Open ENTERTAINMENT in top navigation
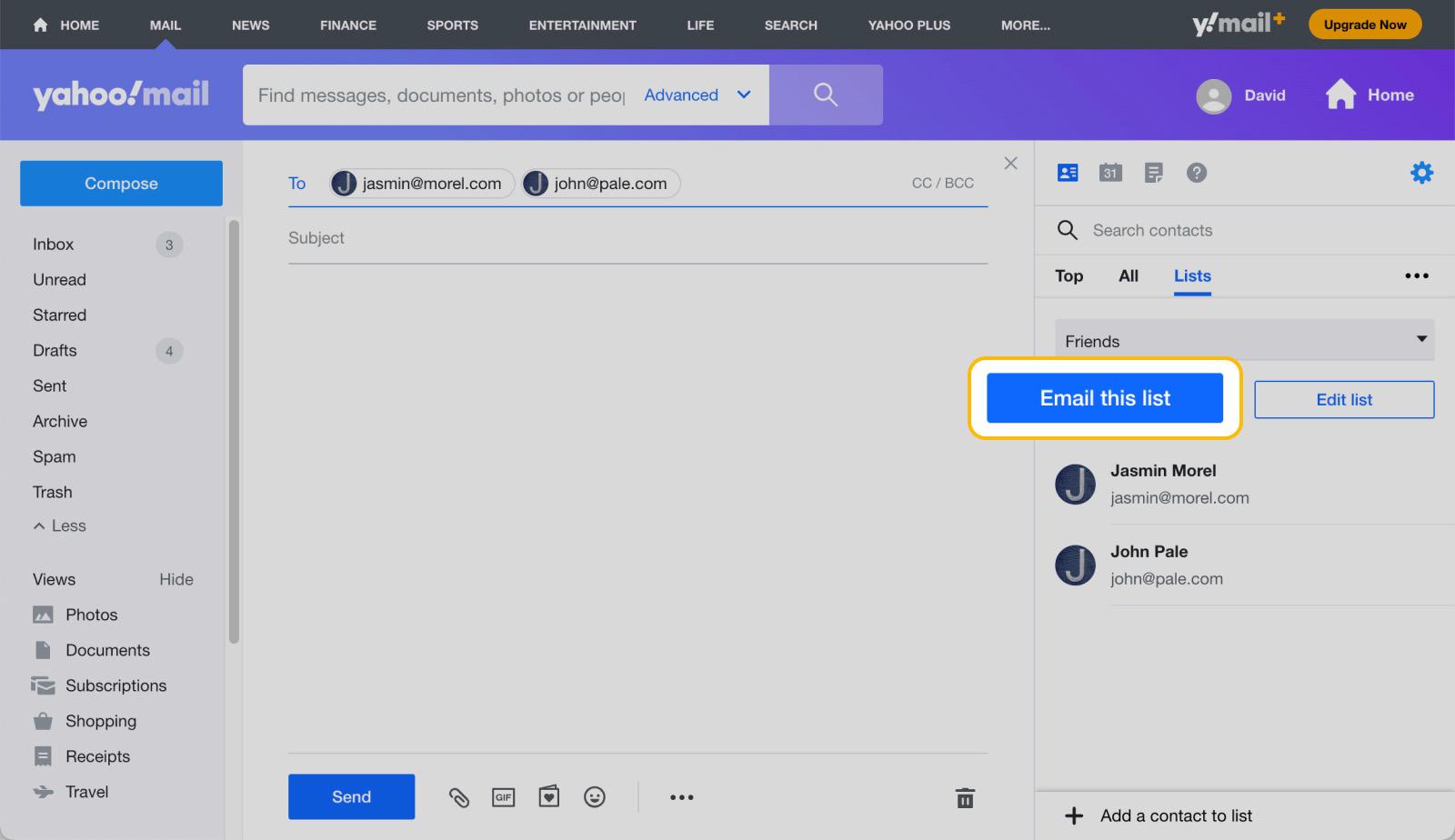1455x840 pixels. pos(583,25)
